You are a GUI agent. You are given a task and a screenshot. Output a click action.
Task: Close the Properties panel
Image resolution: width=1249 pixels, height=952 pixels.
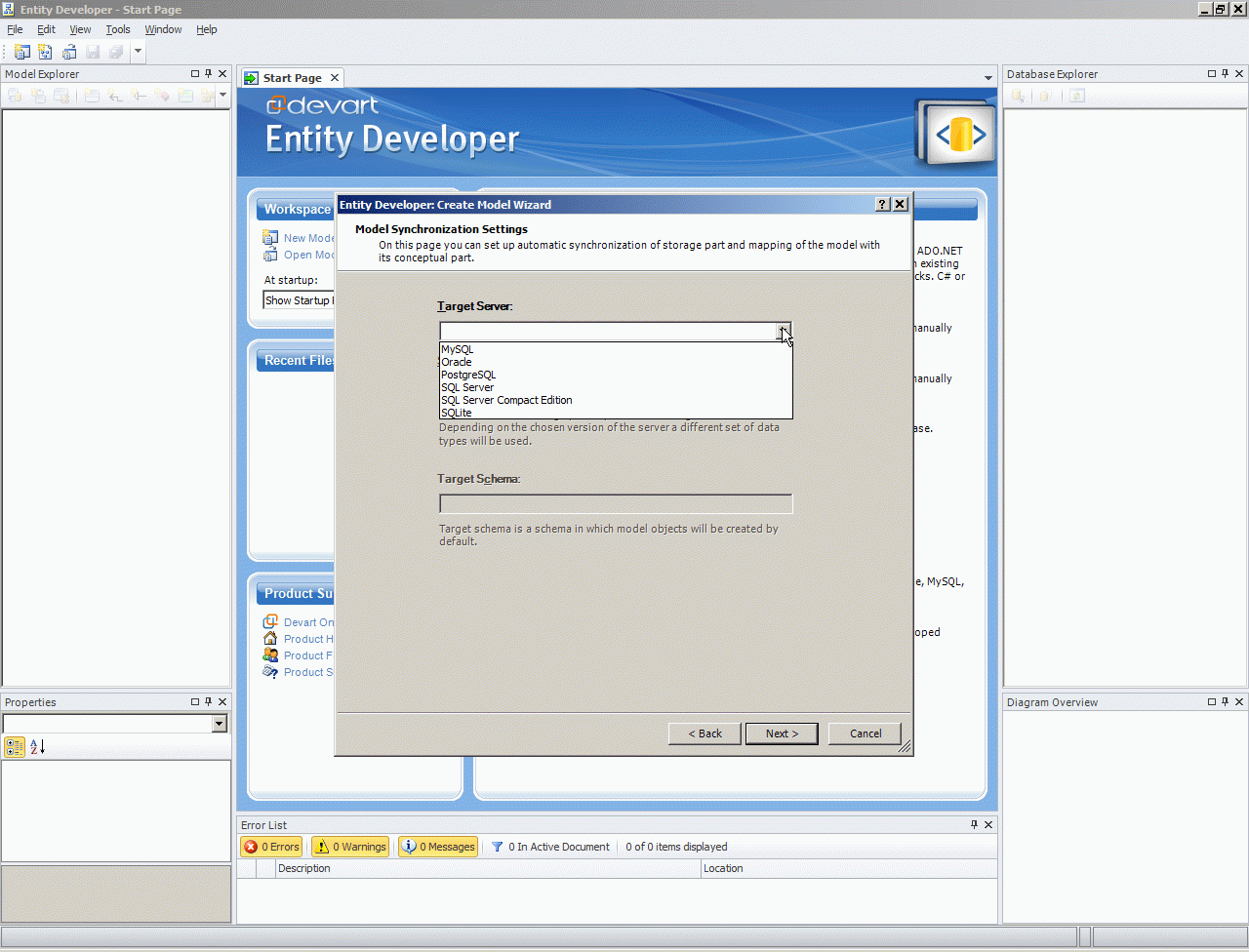click(x=222, y=702)
